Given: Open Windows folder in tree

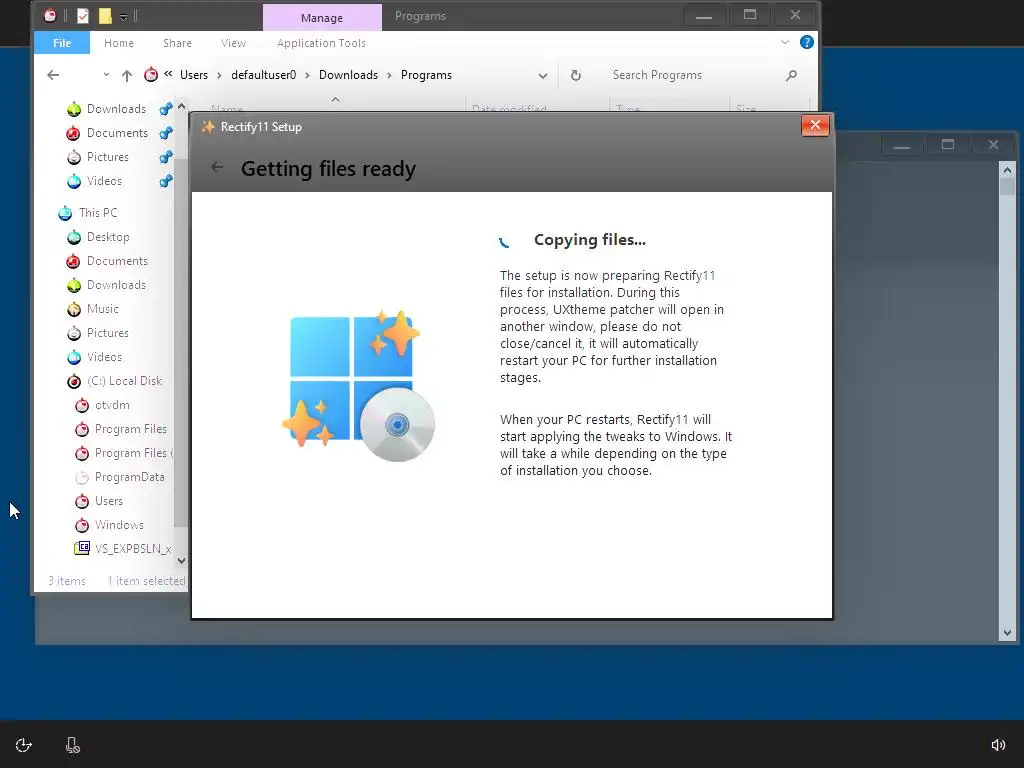Looking at the screenshot, I should [x=119, y=525].
